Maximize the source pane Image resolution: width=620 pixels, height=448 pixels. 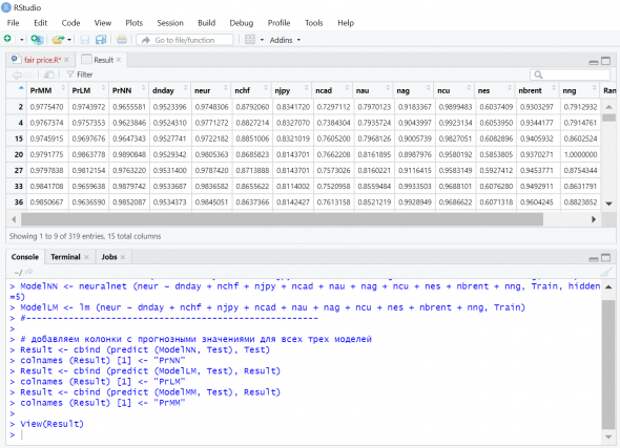606,61
